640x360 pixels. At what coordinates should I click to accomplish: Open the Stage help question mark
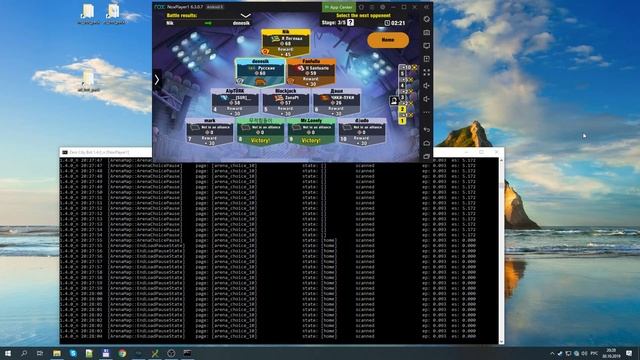[x=350, y=22]
